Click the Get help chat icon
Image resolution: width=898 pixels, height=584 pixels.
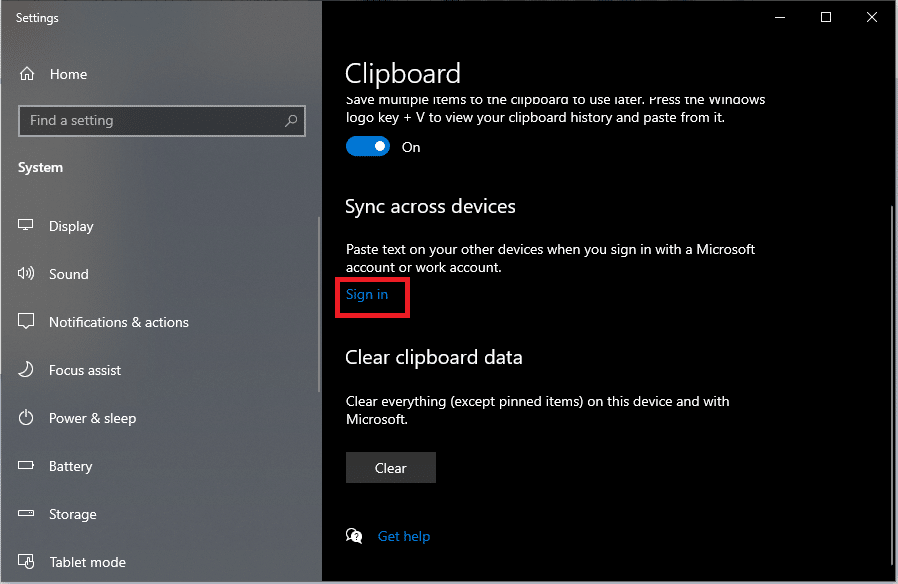[354, 537]
